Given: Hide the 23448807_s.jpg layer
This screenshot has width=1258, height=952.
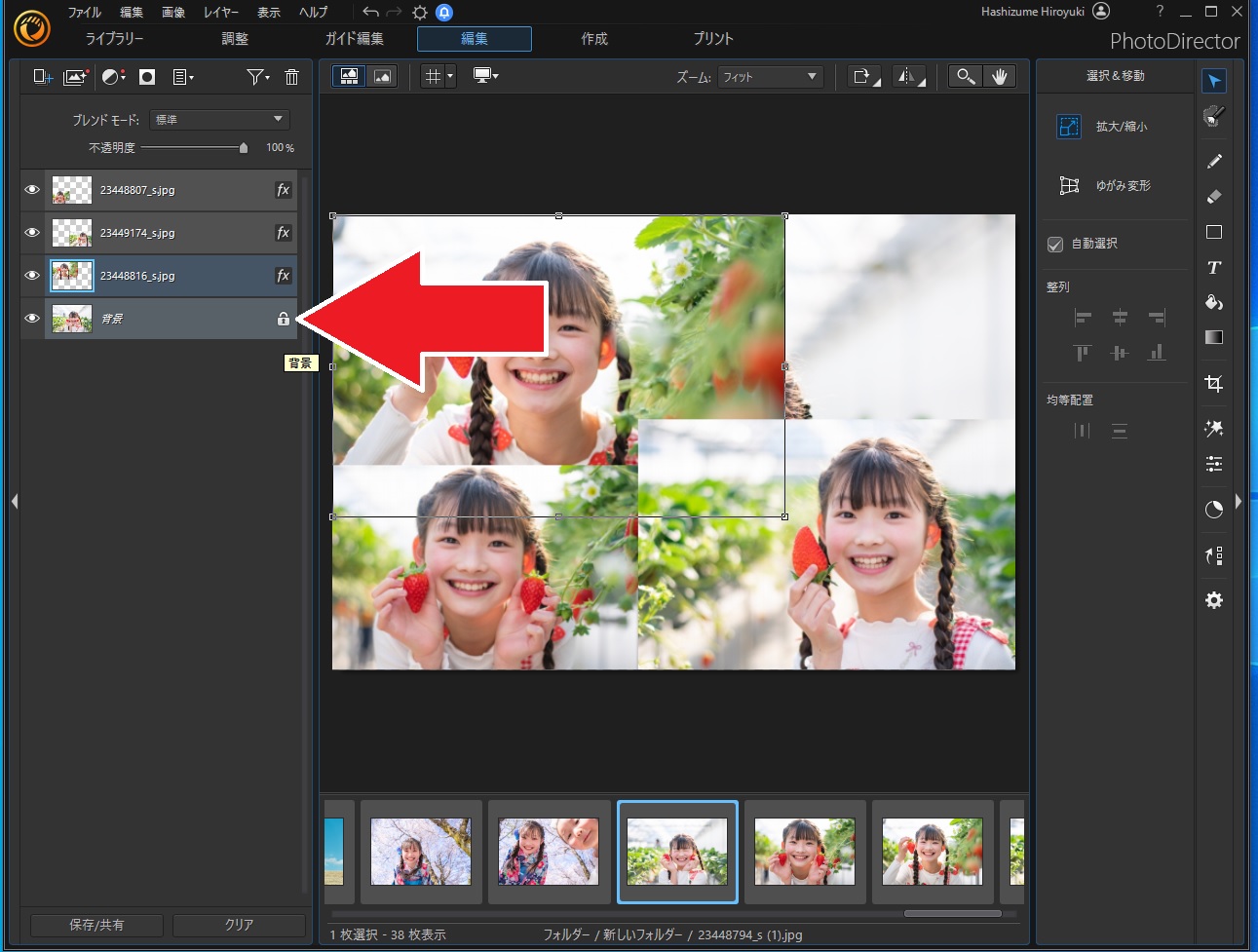Looking at the screenshot, I should click(x=32, y=190).
